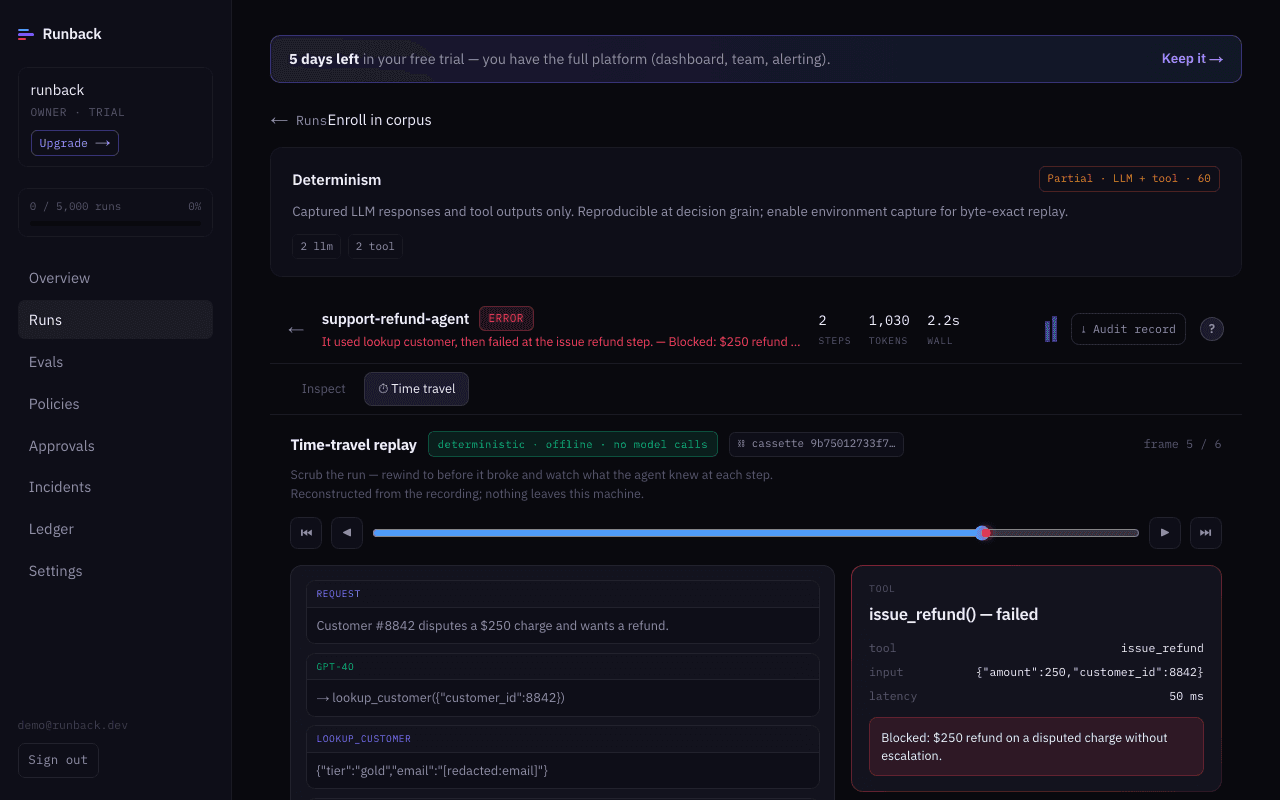This screenshot has height=800, width=1280.
Task: Jump to last frame of replay
Action: [1206, 533]
